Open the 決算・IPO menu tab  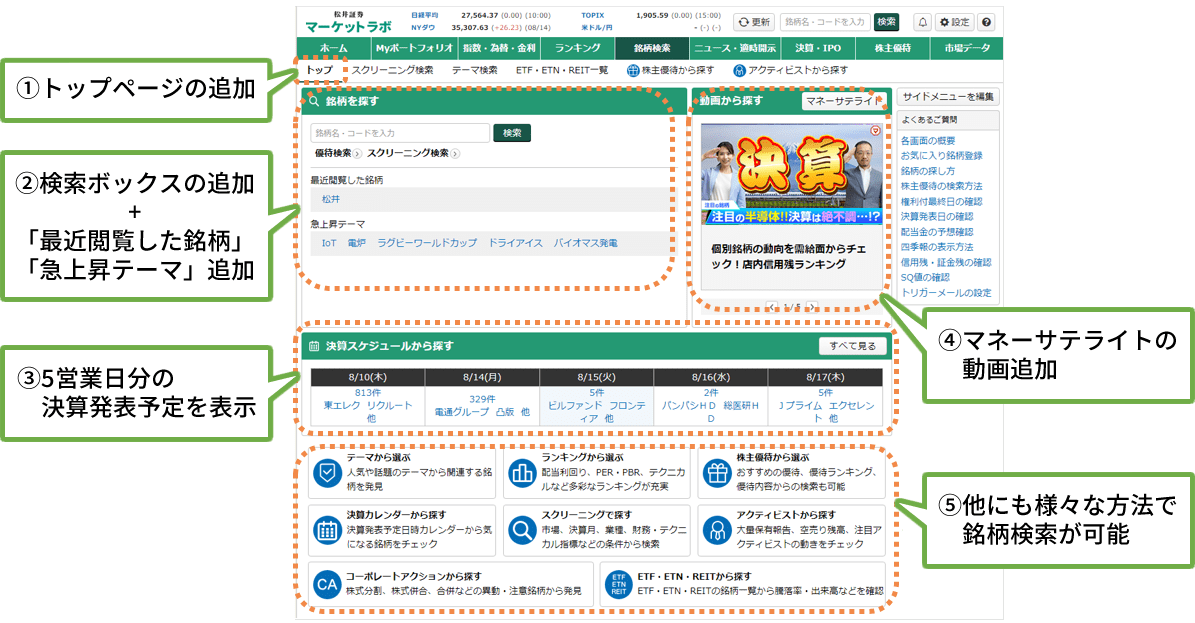click(818, 48)
